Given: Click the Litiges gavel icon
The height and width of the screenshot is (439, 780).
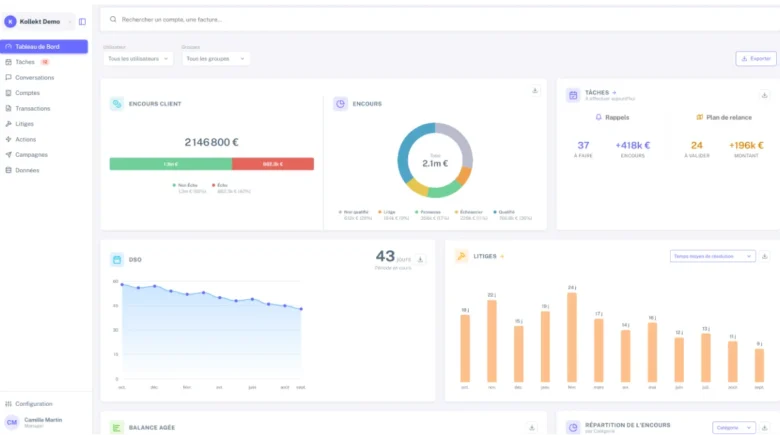Looking at the screenshot, I should 461,256.
